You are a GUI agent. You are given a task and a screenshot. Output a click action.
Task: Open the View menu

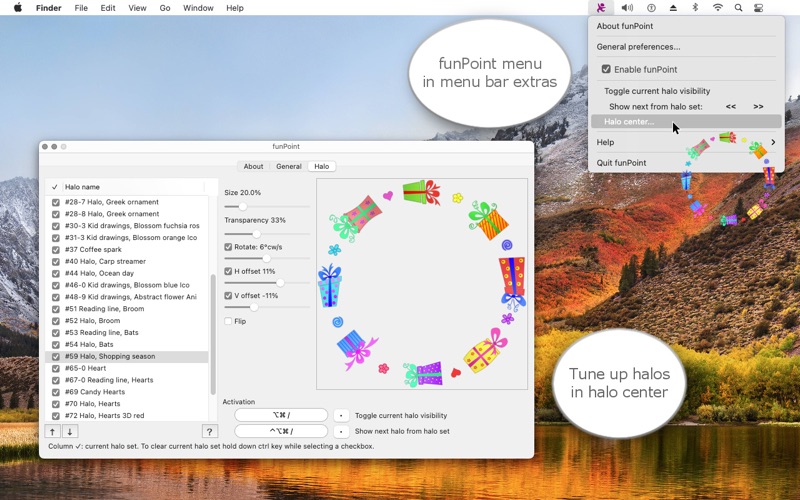tap(137, 8)
